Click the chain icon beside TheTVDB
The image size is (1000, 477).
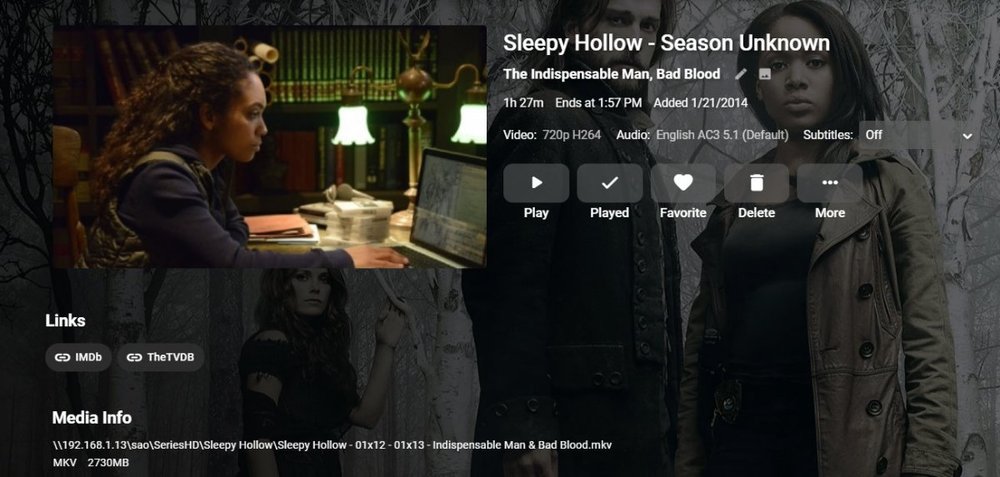tap(134, 357)
